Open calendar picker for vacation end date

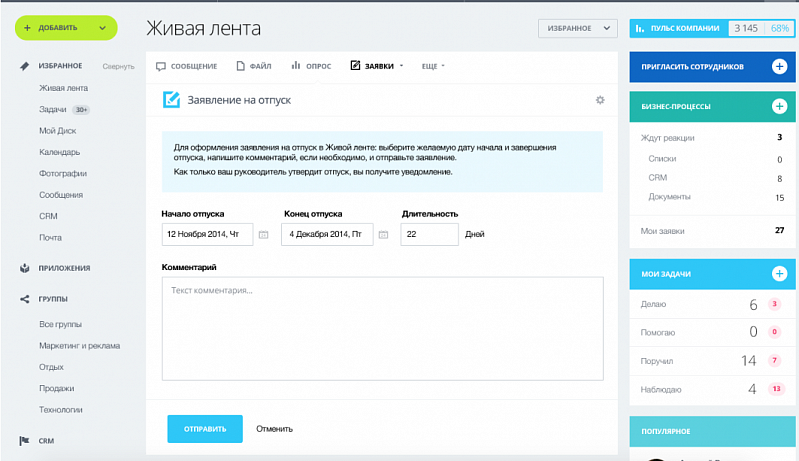pos(382,234)
